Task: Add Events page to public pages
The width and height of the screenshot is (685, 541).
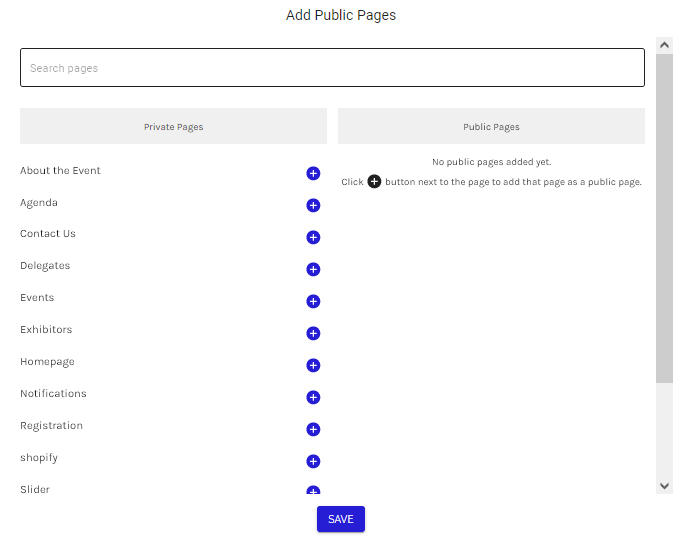Action: point(313,301)
